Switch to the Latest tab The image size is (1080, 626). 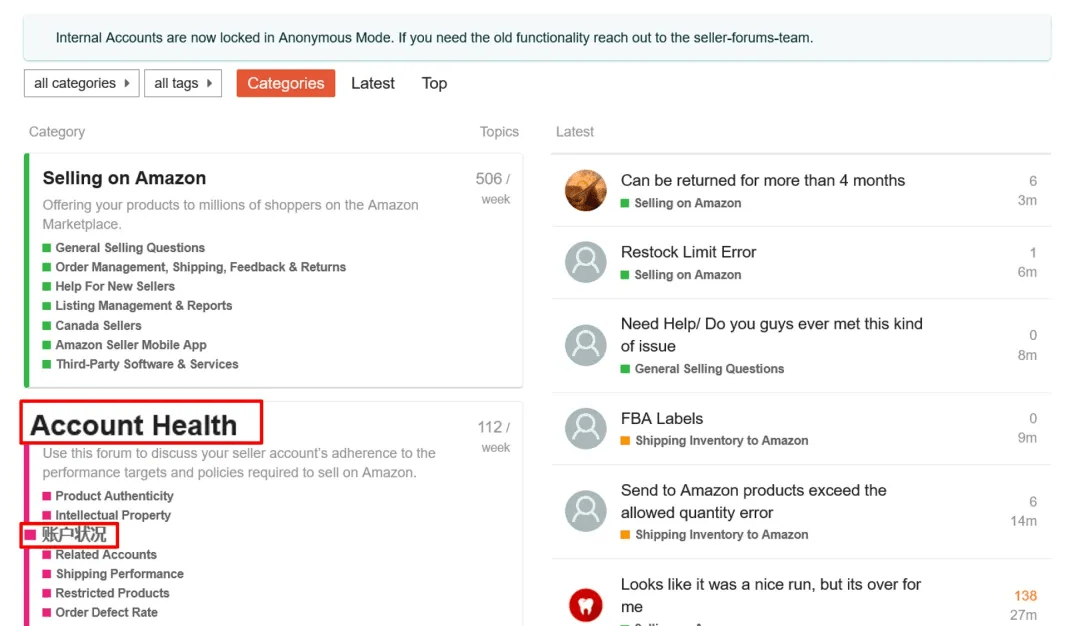(x=373, y=83)
